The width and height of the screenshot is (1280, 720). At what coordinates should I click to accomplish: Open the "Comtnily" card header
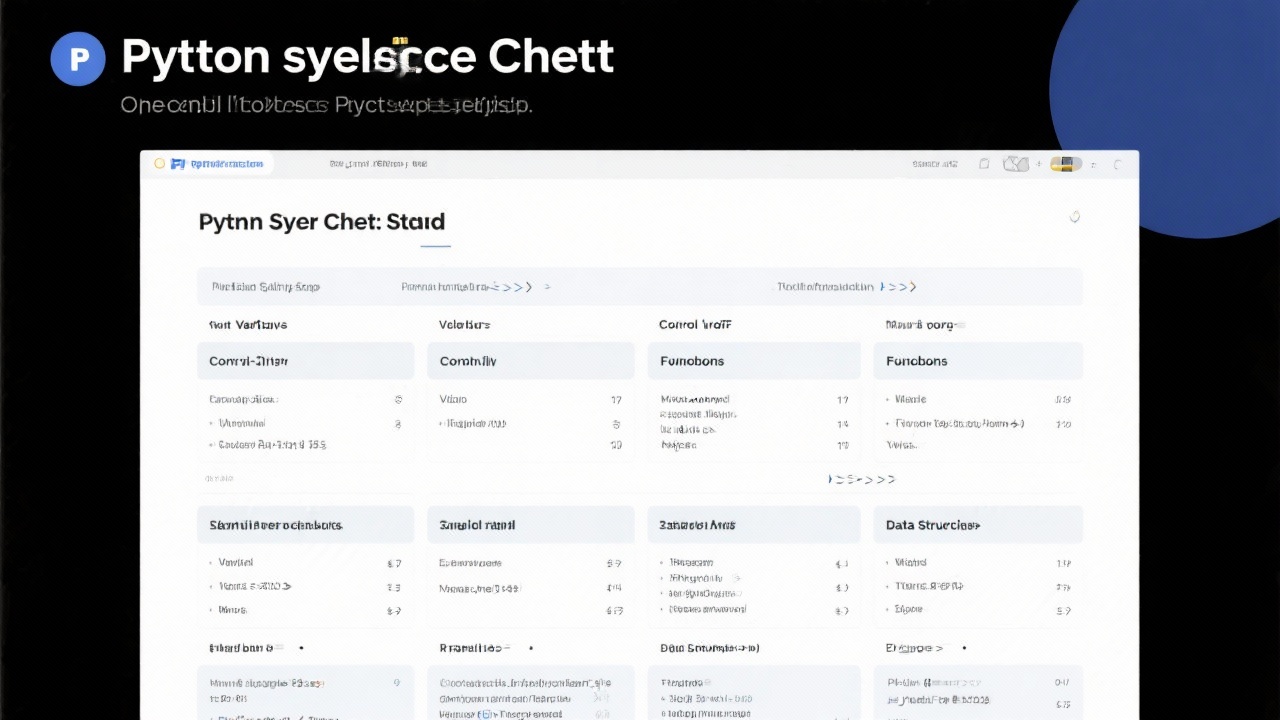531,361
